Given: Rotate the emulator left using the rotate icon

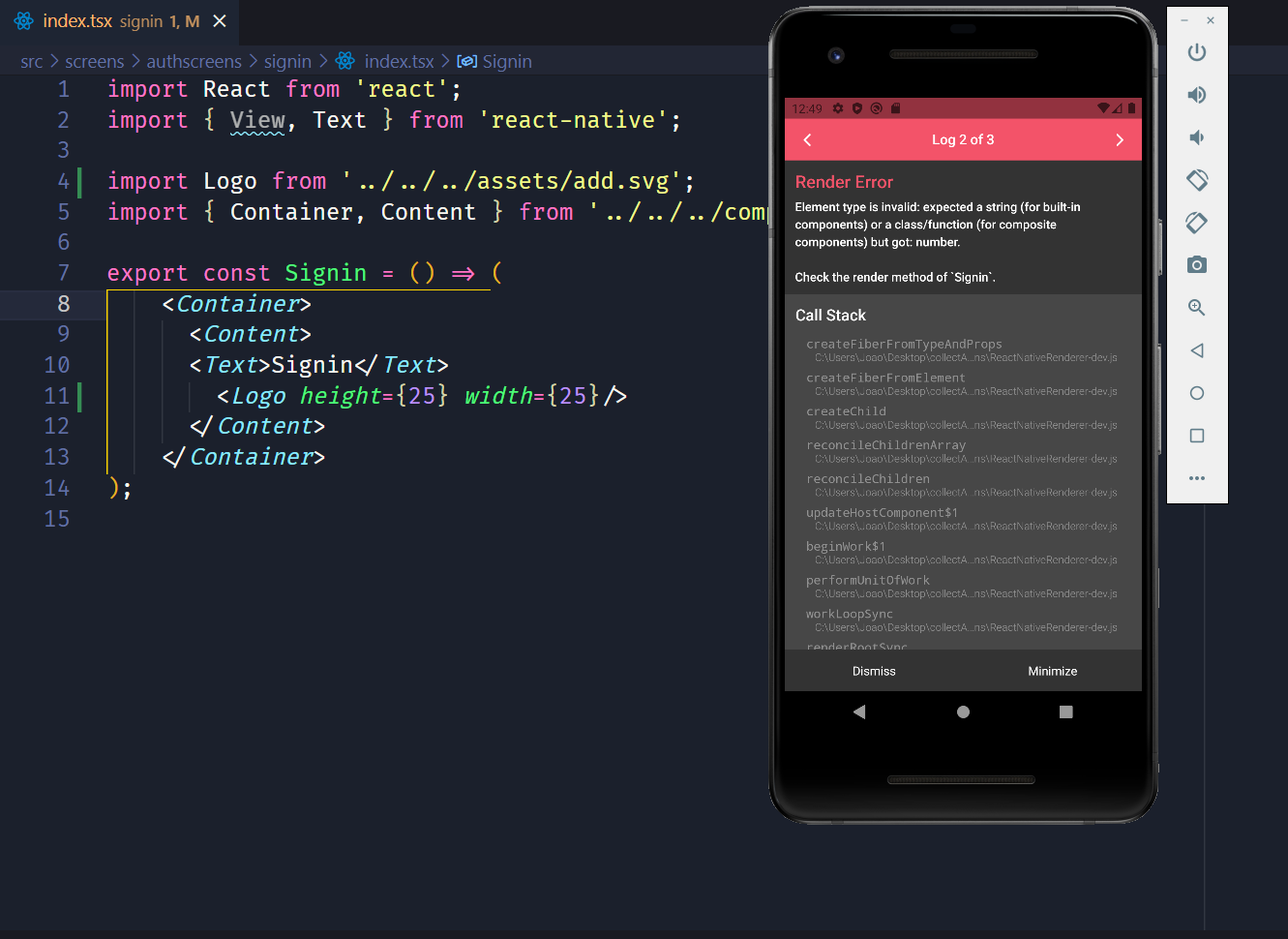Looking at the screenshot, I should [x=1197, y=180].
